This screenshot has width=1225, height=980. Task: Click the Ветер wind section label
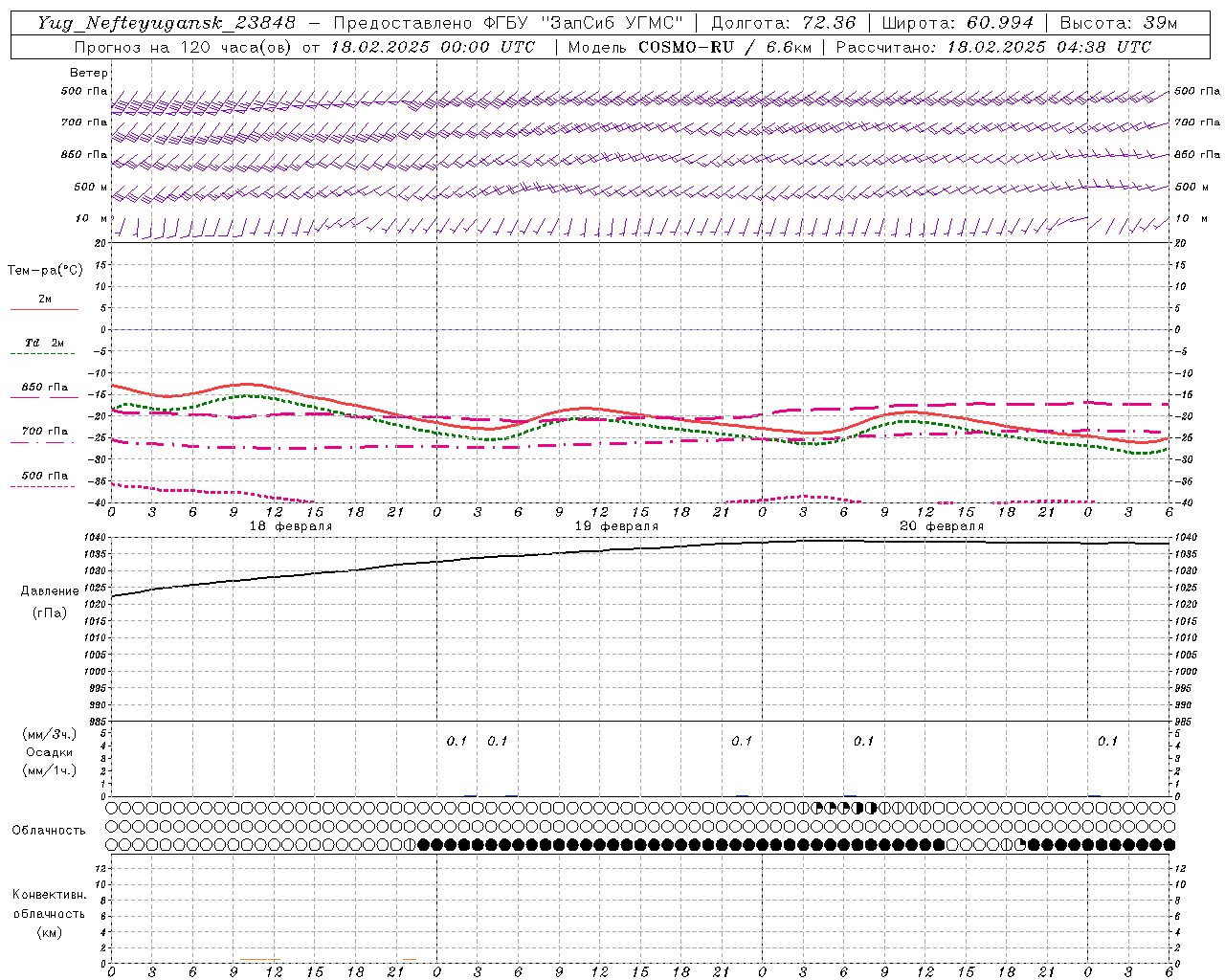click(x=88, y=73)
